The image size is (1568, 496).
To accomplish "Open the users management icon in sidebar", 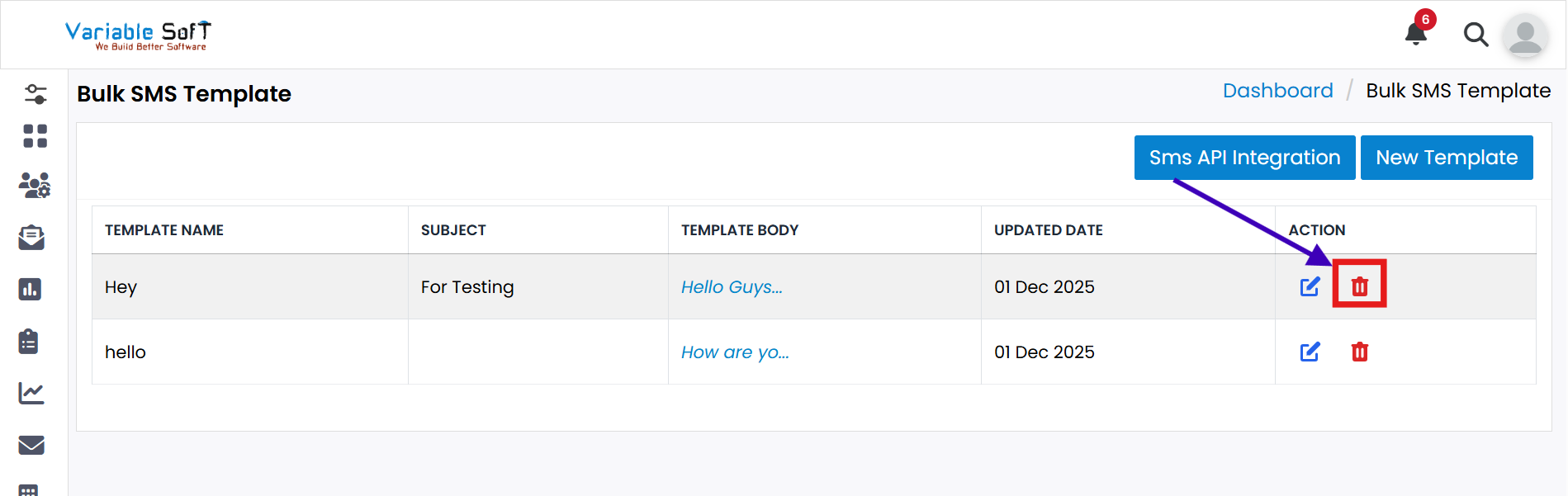I will click(35, 185).
